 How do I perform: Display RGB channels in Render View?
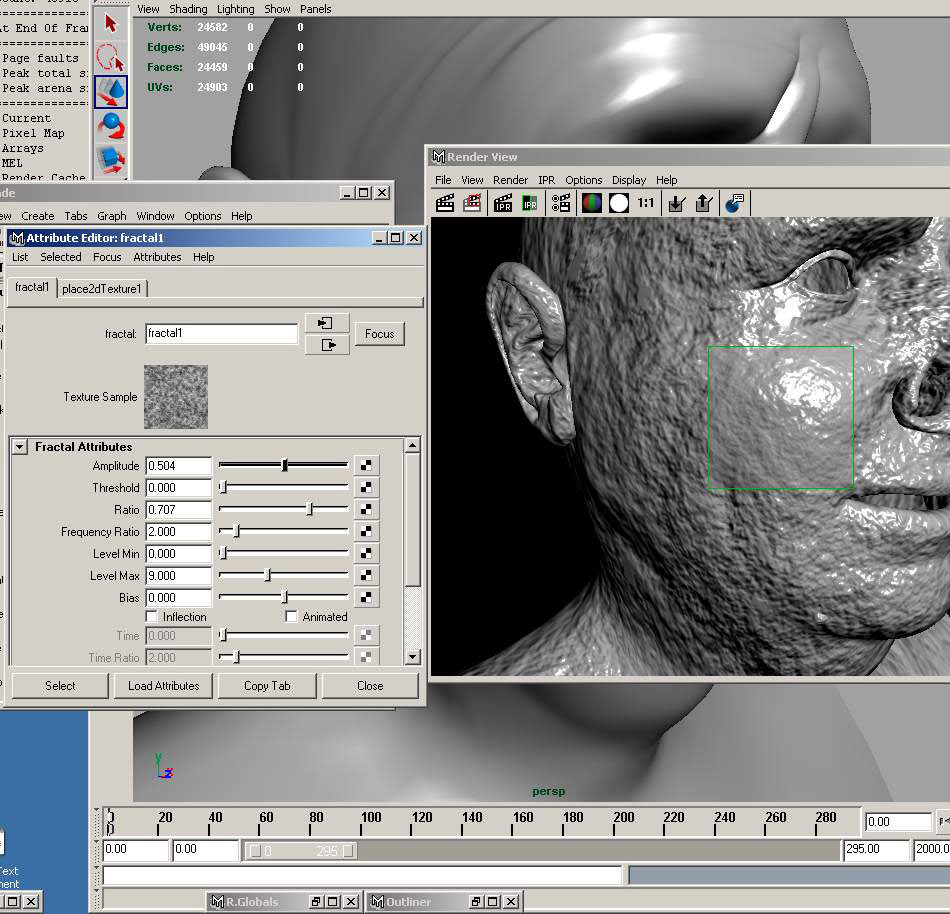[x=592, y=203]
